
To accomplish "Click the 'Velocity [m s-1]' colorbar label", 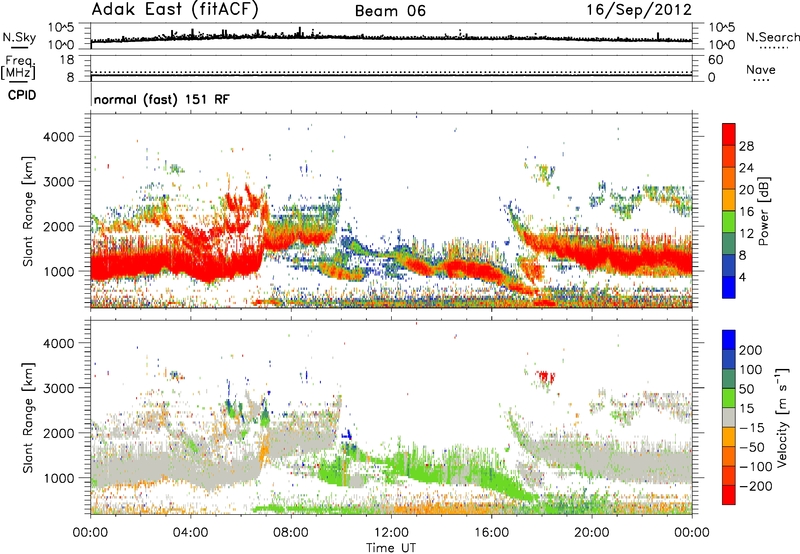I will point(781,417).
